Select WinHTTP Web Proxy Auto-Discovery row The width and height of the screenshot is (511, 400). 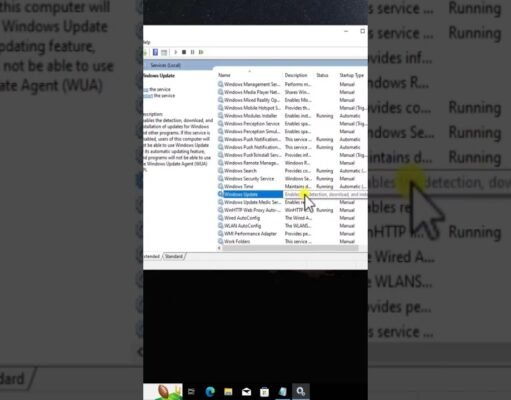pos(292,210)
